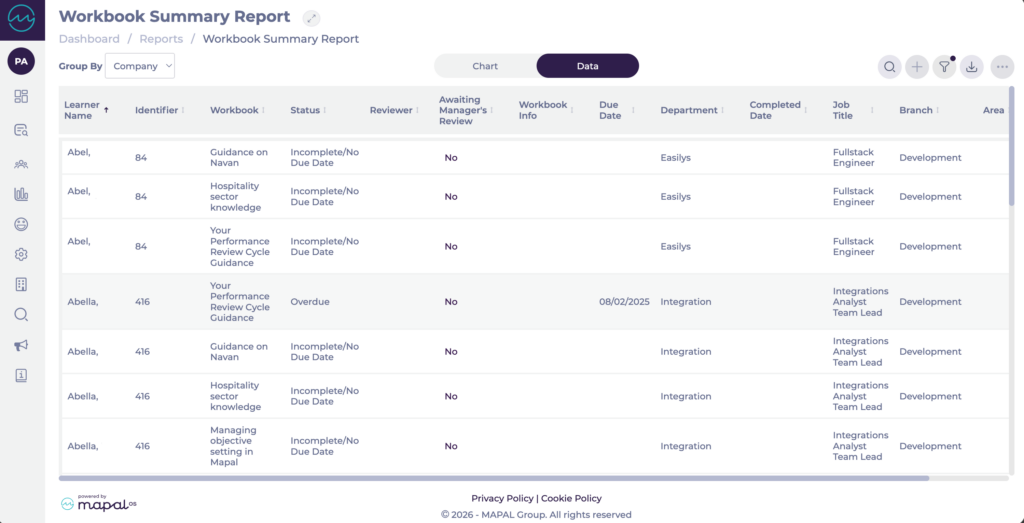Open the Privacy Policy link
Image resolution: width=1024 pixels, height=523 pixels.
[x=502, y=498]
